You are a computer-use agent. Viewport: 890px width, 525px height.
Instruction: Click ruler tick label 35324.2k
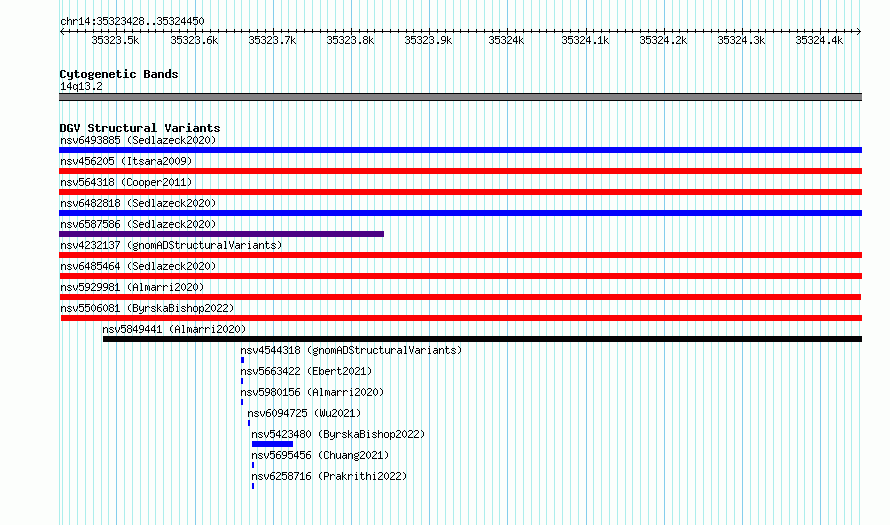[663, 40]
